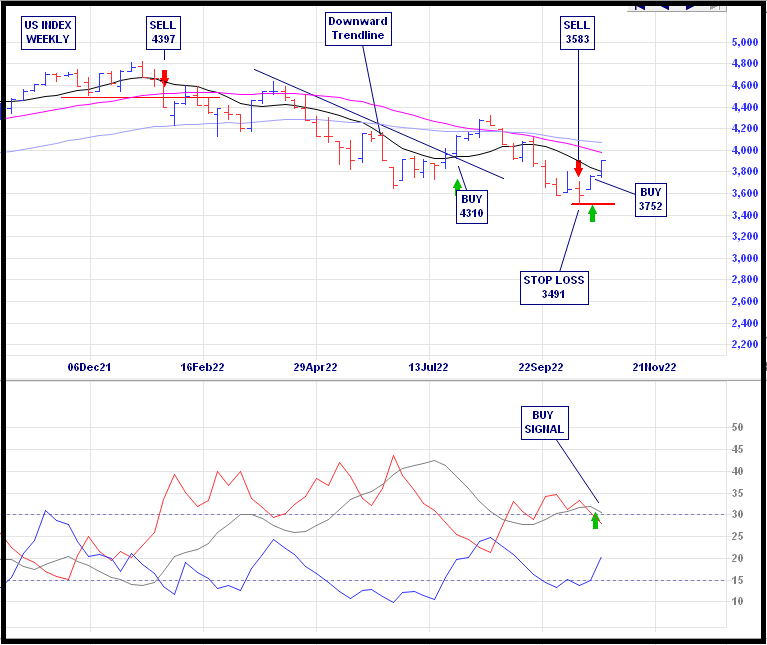767x645 pixels.
Task: Select the BUY 4310 annotation box
Action: pyautogui.click(x=472, y=207)
